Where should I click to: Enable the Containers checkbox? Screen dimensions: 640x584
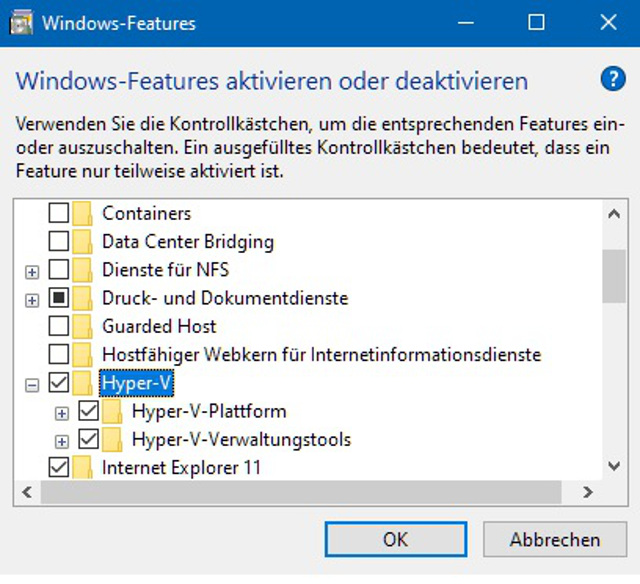[x=59, y=213]
